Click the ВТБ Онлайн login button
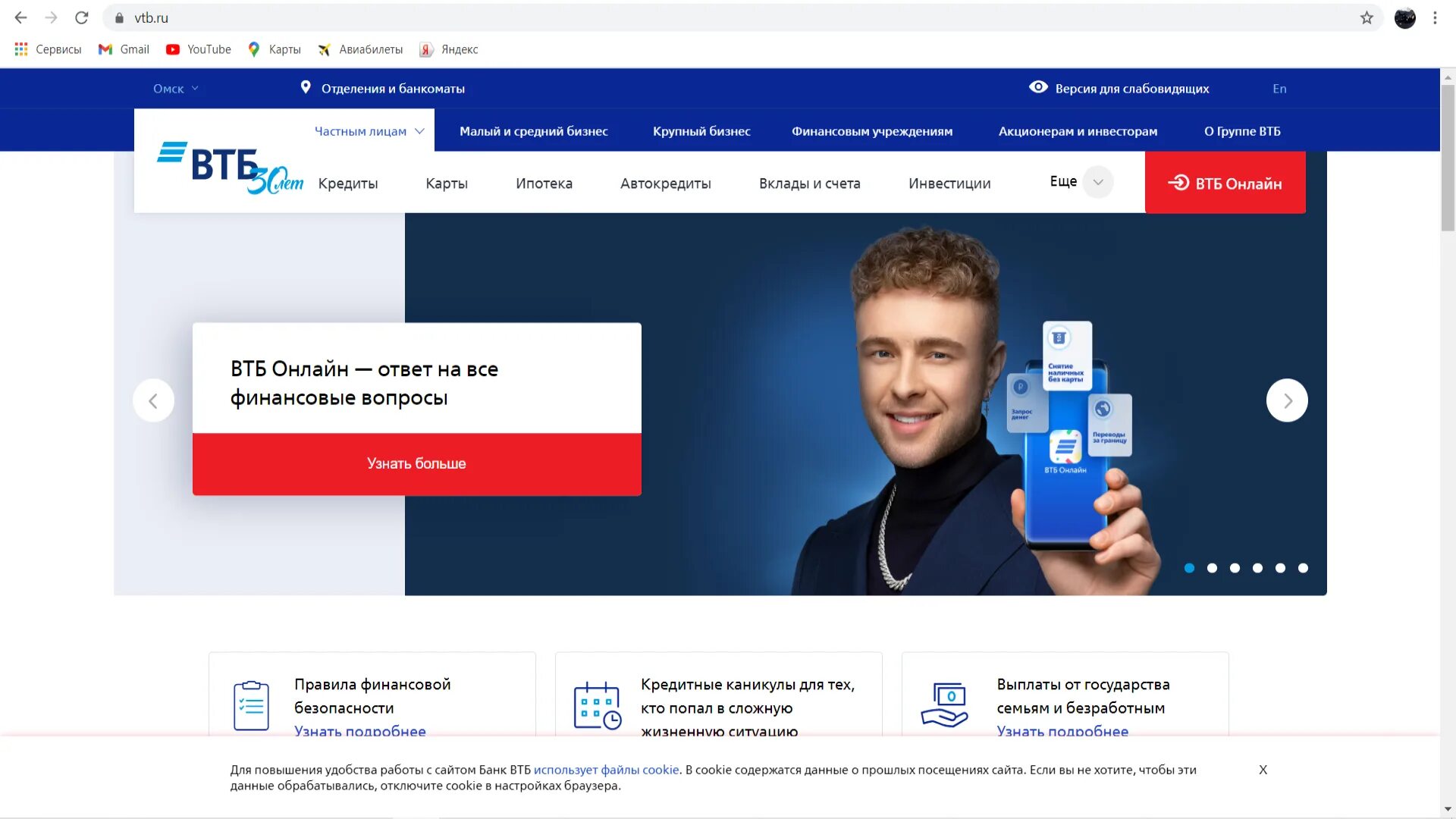This screenshot has width=1456, height=819. pos(1225,182)
